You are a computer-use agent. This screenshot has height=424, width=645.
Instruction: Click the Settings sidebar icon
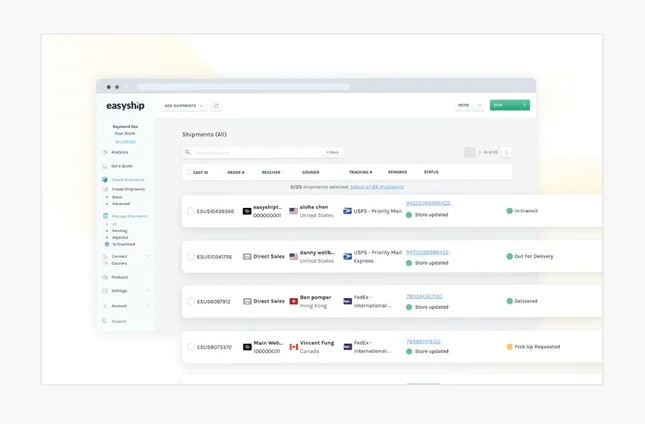(105, 291)
